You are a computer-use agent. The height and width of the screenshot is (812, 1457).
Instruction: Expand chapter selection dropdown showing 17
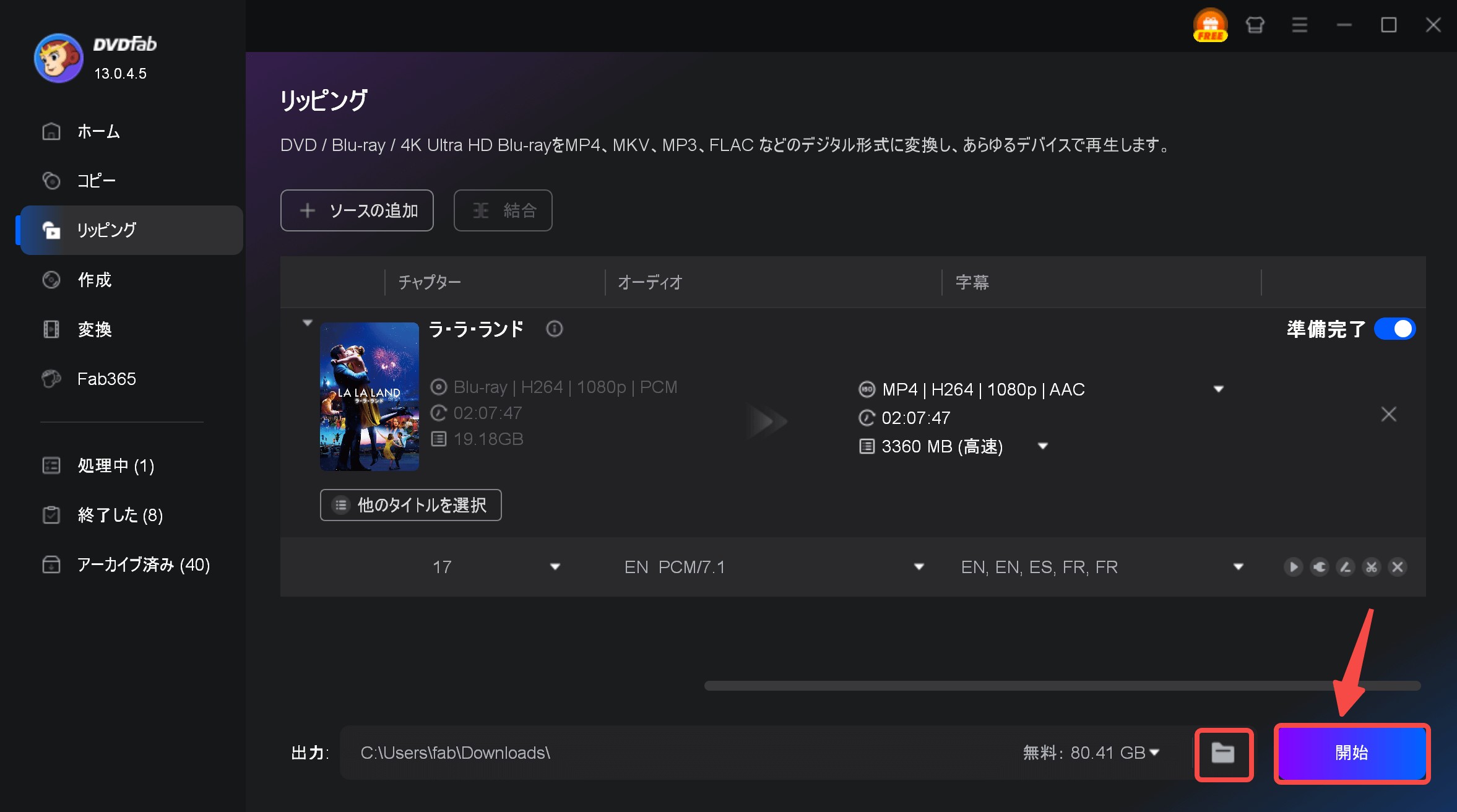point(555,567)
